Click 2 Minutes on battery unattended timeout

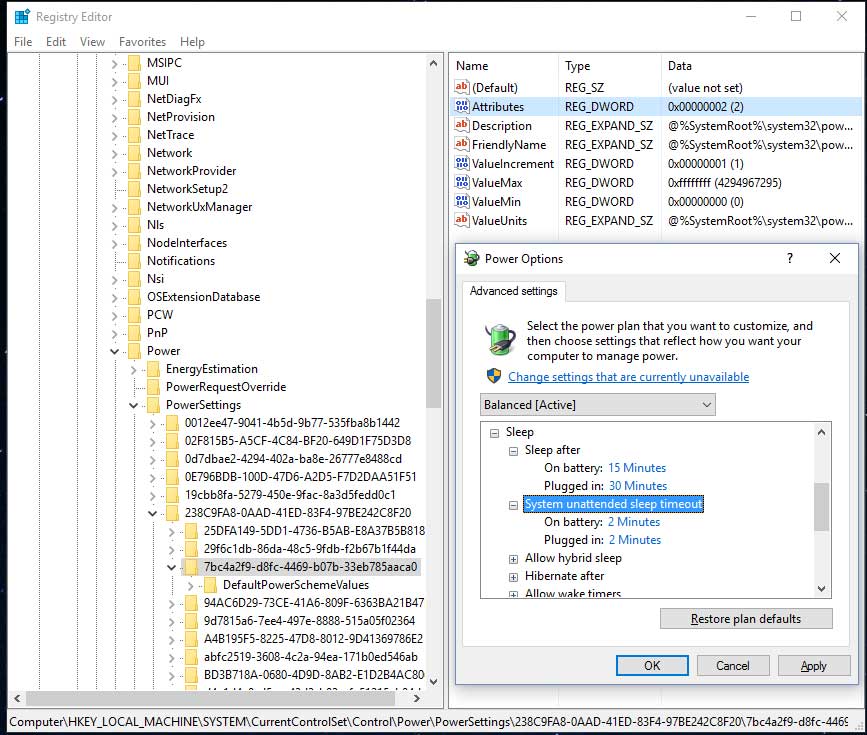[x=634, y=522]
